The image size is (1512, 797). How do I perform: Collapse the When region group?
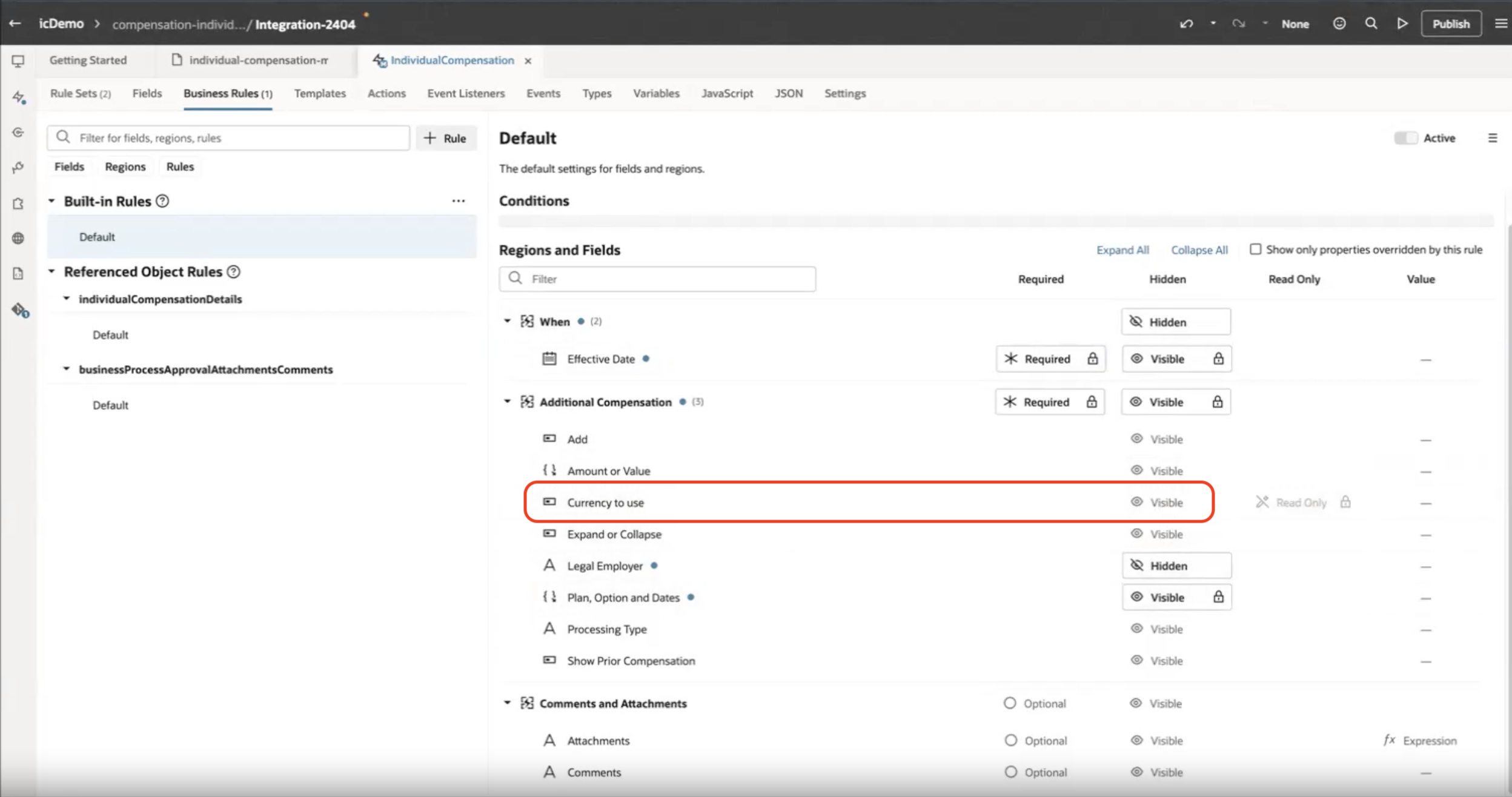click(507, 321)
